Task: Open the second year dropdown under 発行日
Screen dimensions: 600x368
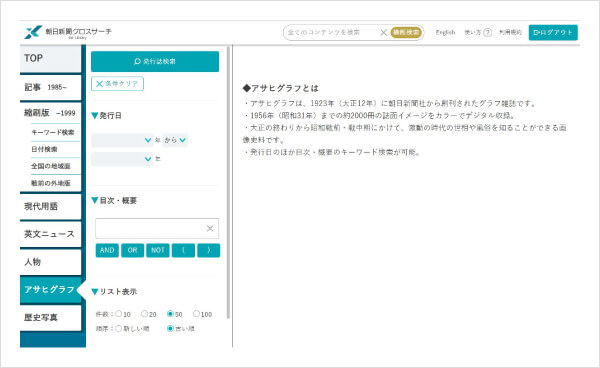Action: coord(122,159)
